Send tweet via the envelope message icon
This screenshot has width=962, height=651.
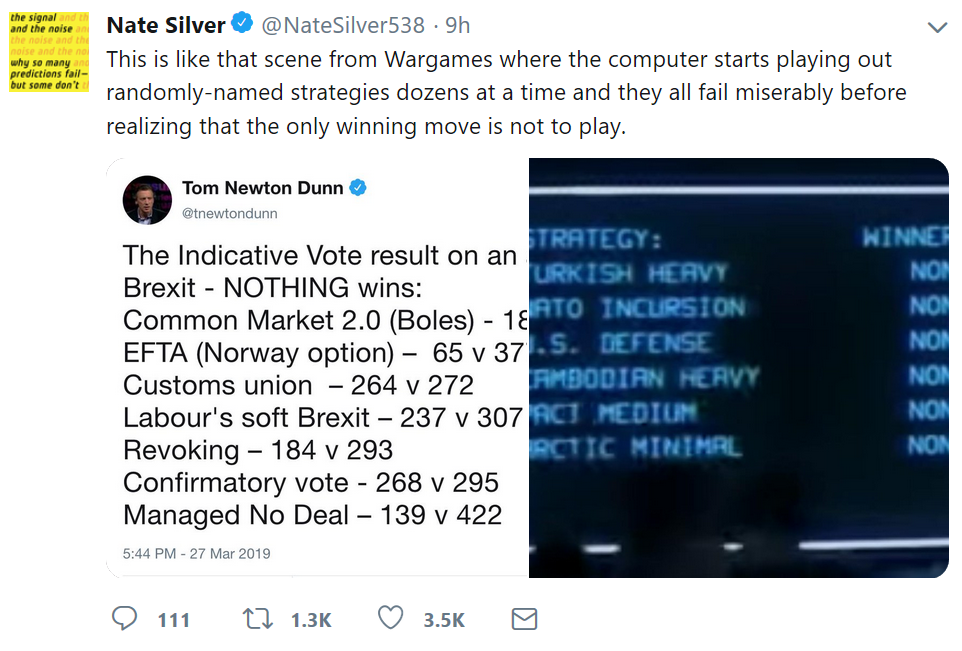tap(524, 619)
